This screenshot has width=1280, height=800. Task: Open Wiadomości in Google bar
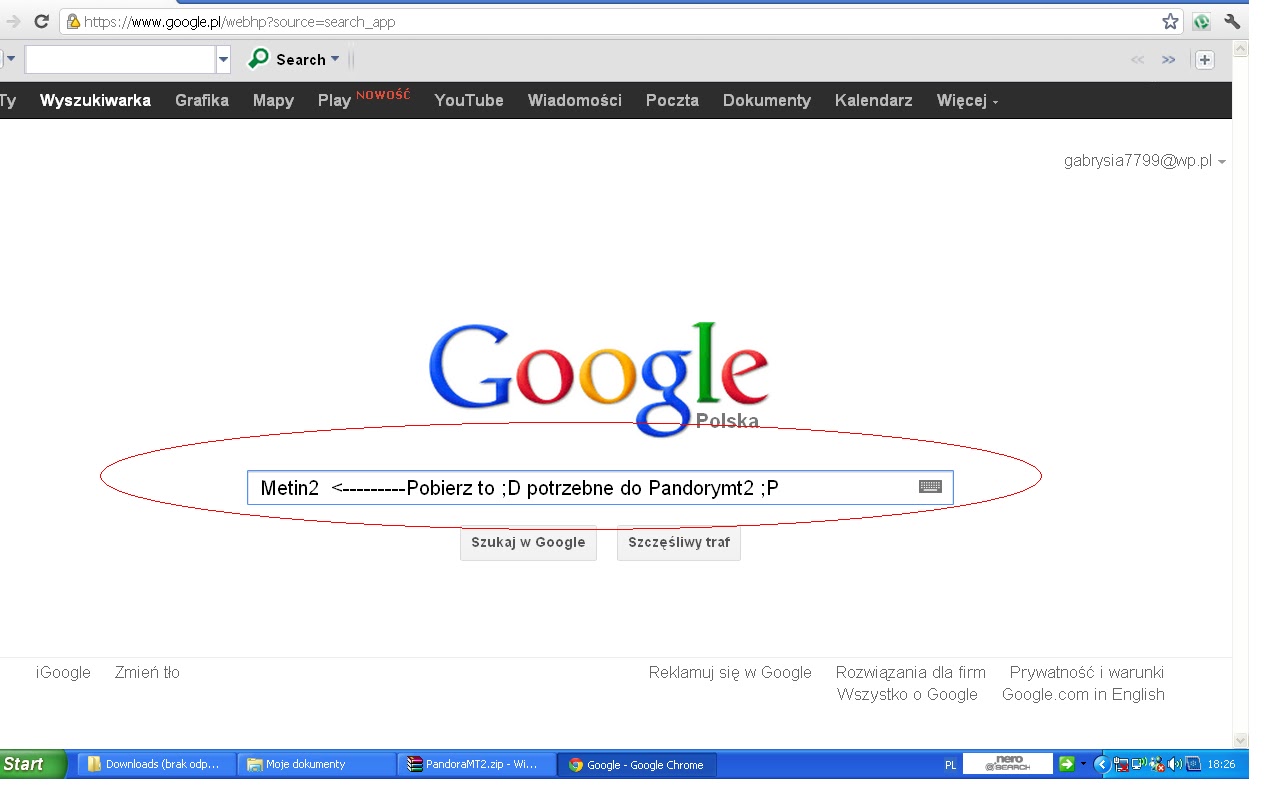[575, 100]
